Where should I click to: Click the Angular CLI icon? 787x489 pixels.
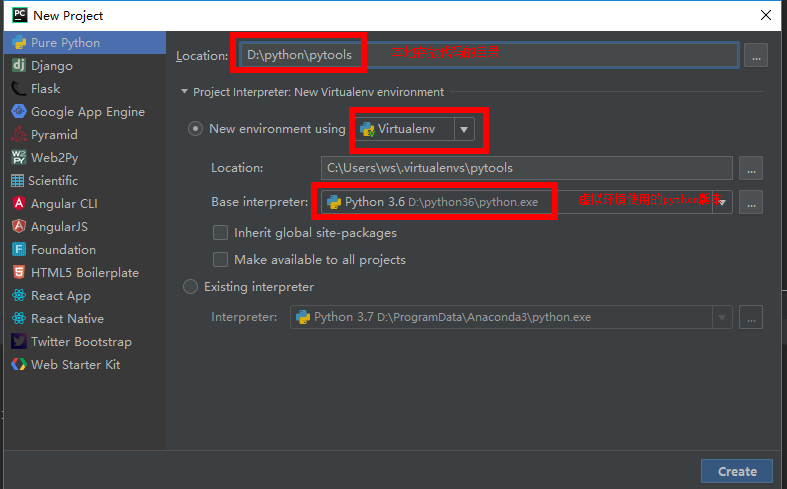[19, 203]
